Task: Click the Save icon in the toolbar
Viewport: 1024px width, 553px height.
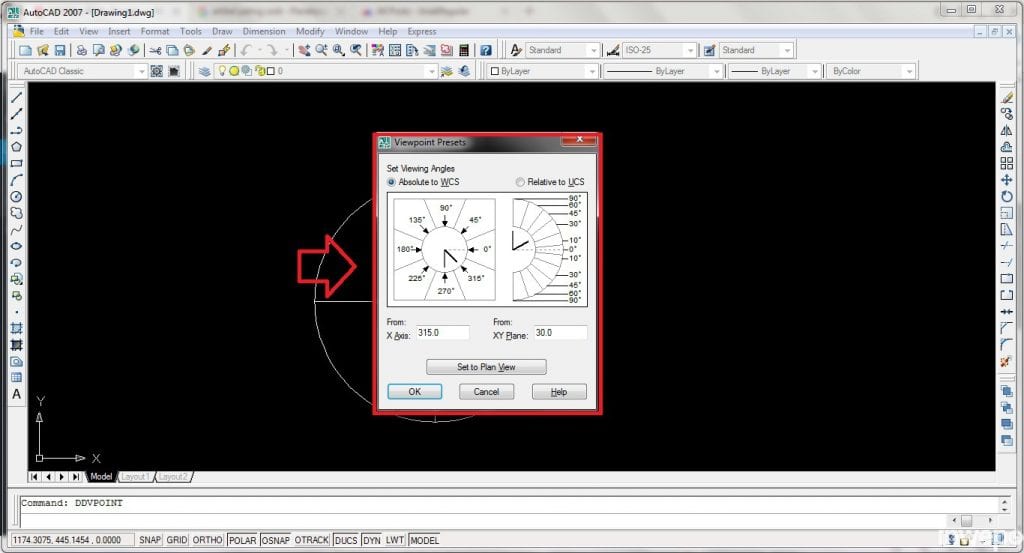Action: pyautogui.click(x=60, y=50)
